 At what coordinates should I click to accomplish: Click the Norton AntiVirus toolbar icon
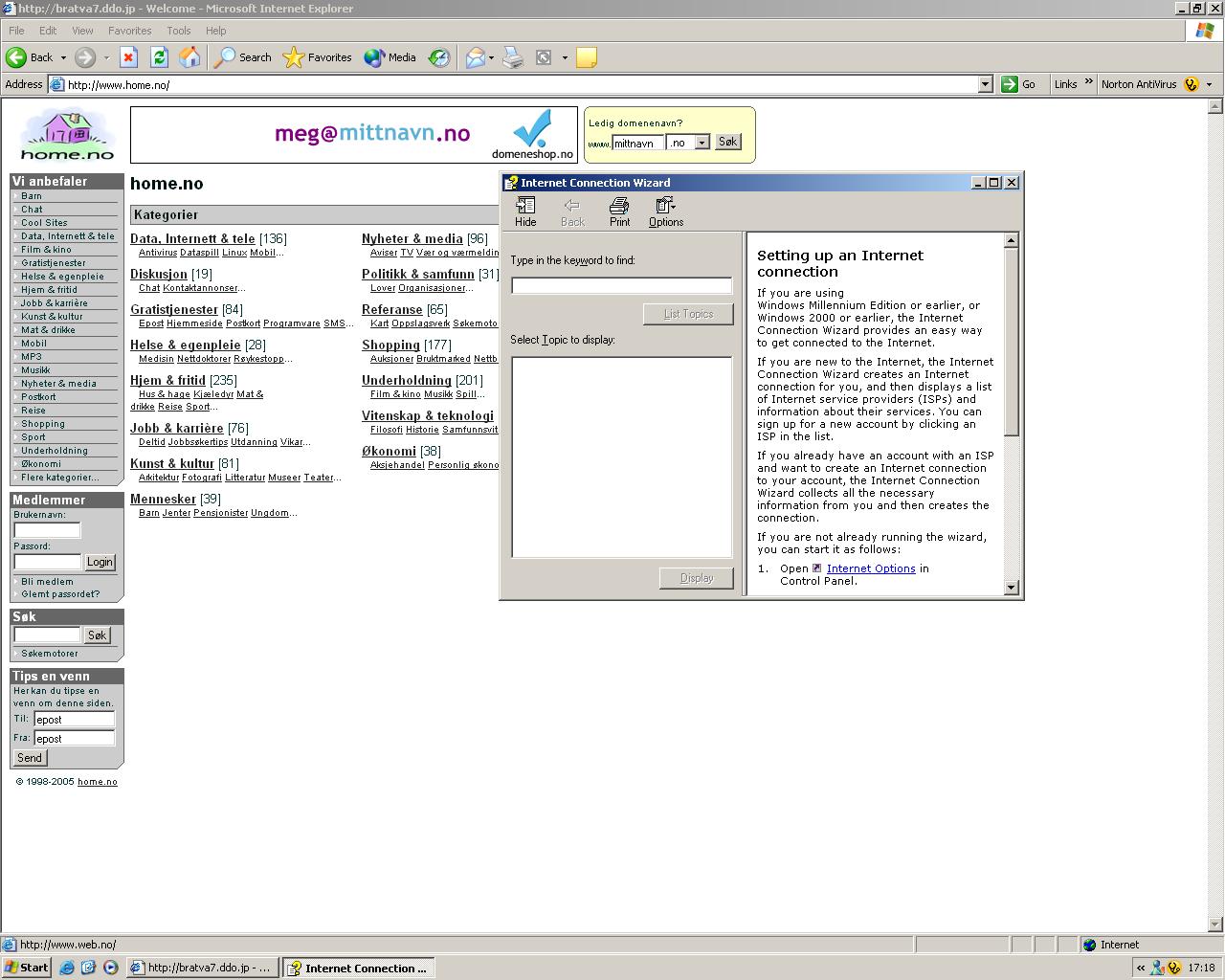1191,84
